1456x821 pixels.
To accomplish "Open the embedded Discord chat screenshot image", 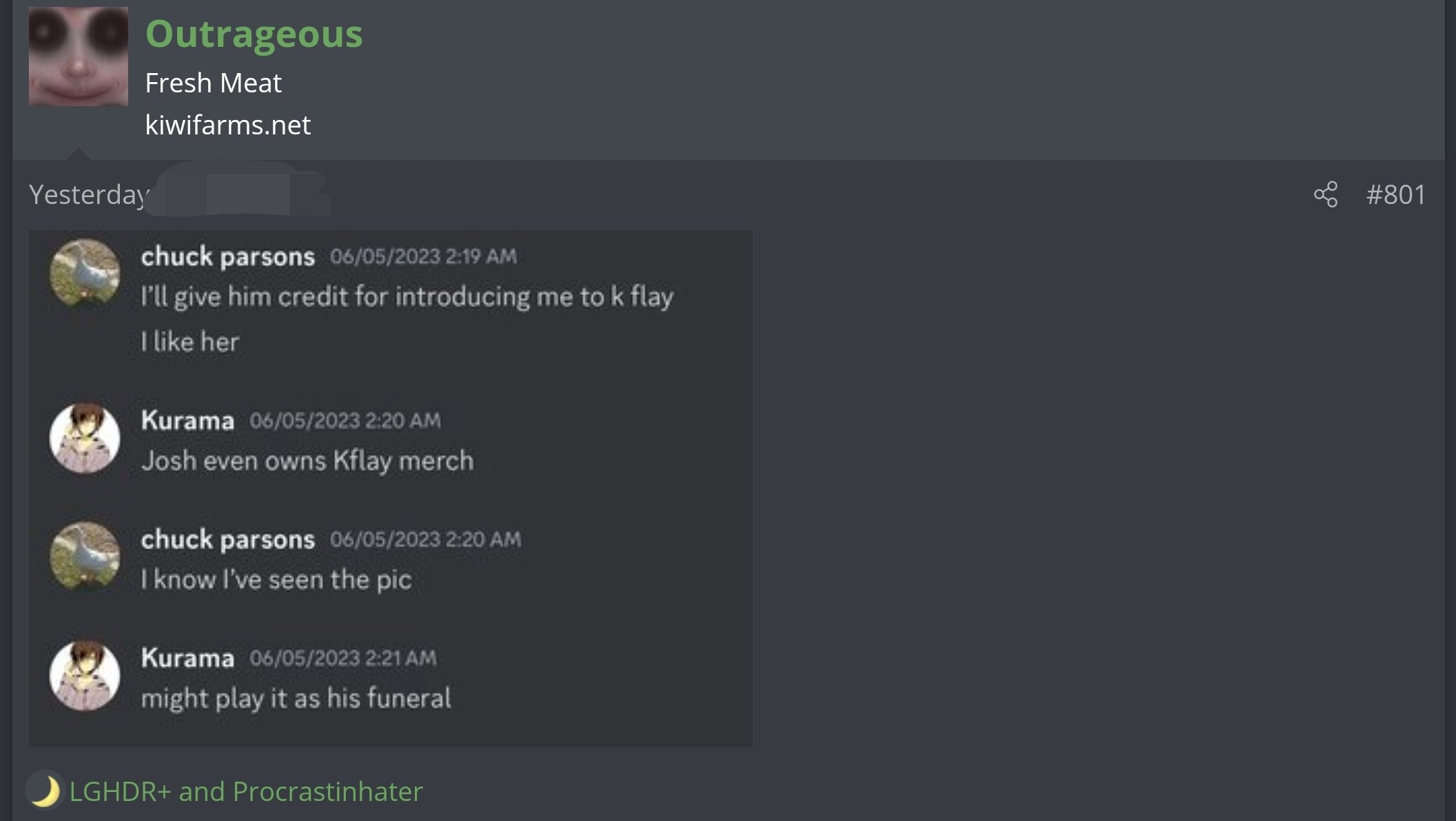I will tap(391, 488).
